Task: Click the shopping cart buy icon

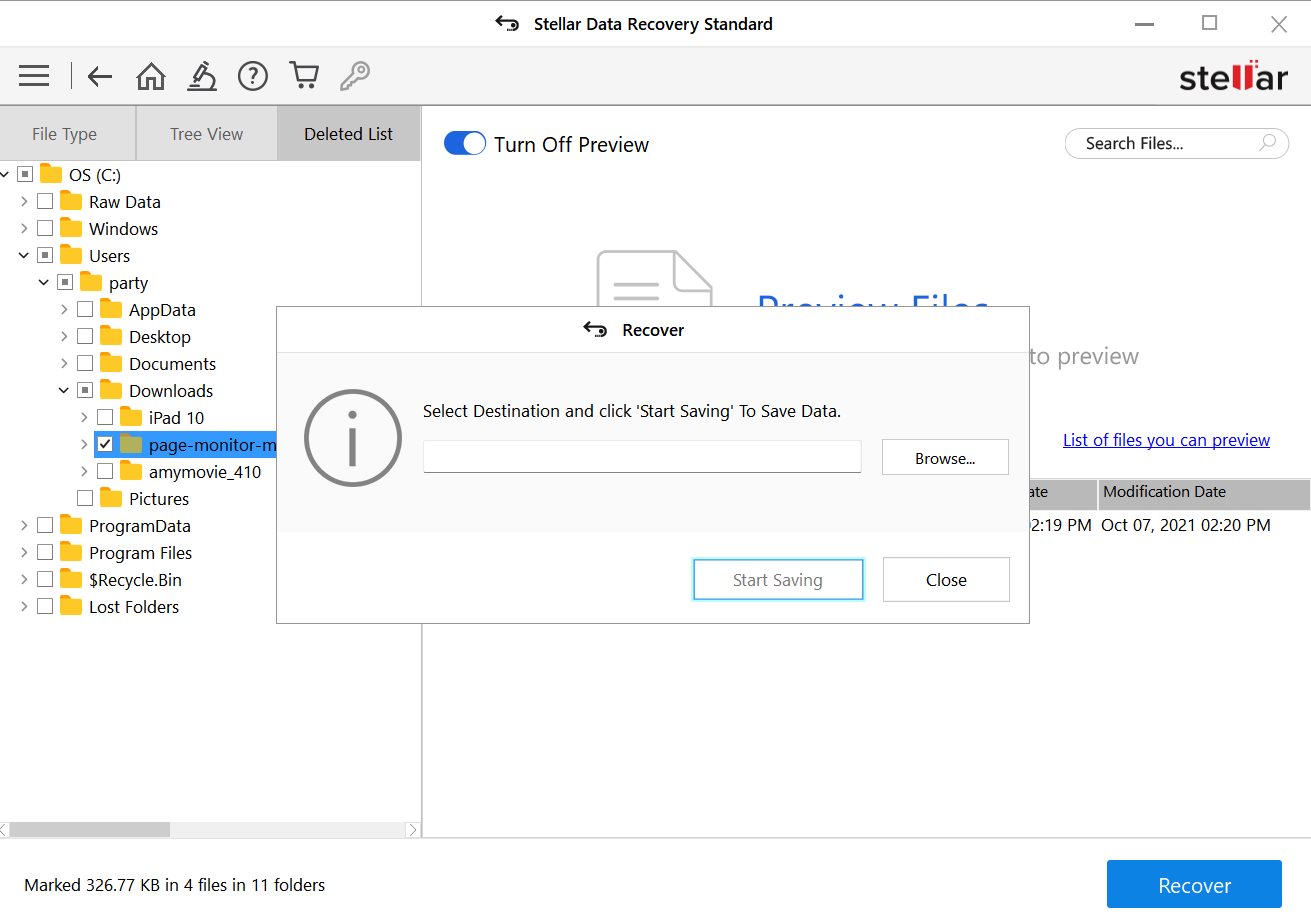Action: (x=304, y=76)
